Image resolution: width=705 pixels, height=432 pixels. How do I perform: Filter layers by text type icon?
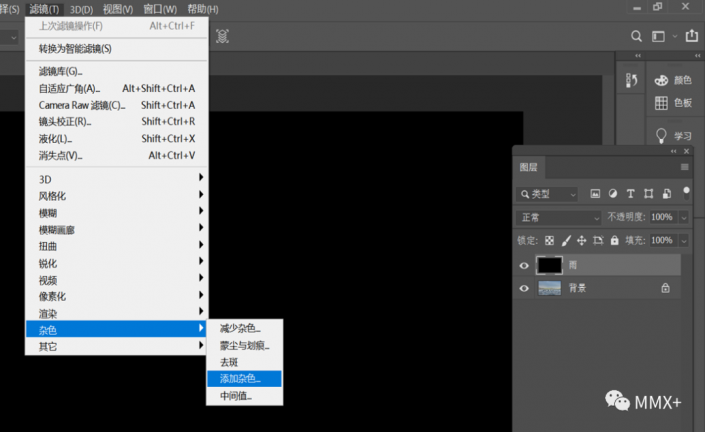coord(630,193)
